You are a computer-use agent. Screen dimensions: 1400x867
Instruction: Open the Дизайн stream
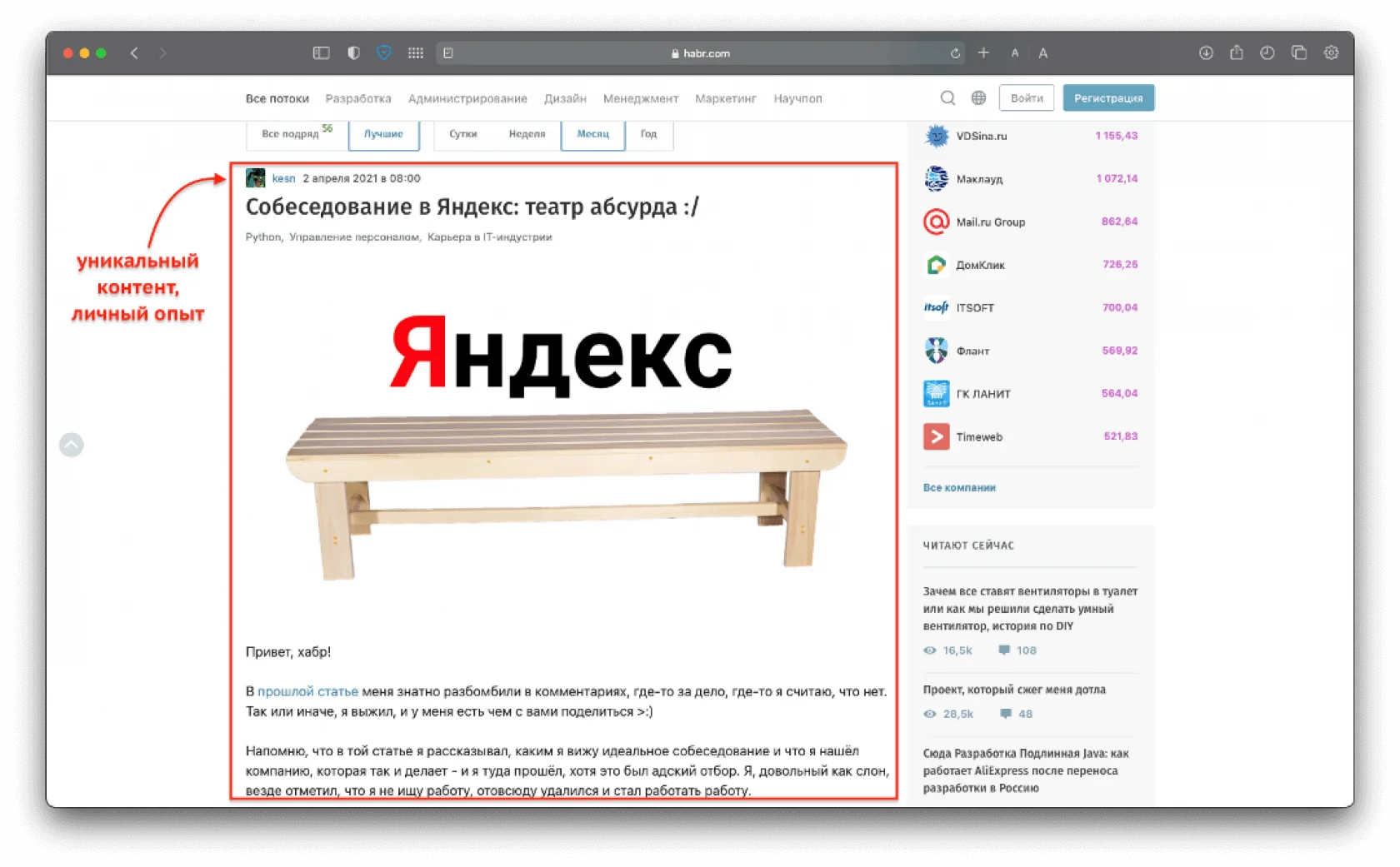(565, 98)
